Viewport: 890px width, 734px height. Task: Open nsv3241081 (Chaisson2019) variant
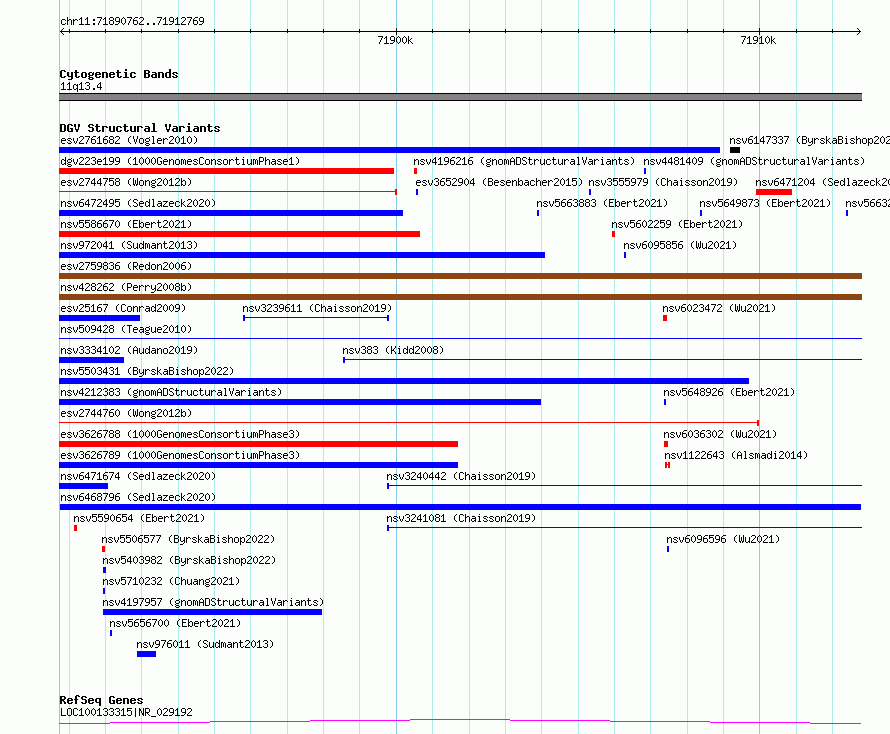461,518
